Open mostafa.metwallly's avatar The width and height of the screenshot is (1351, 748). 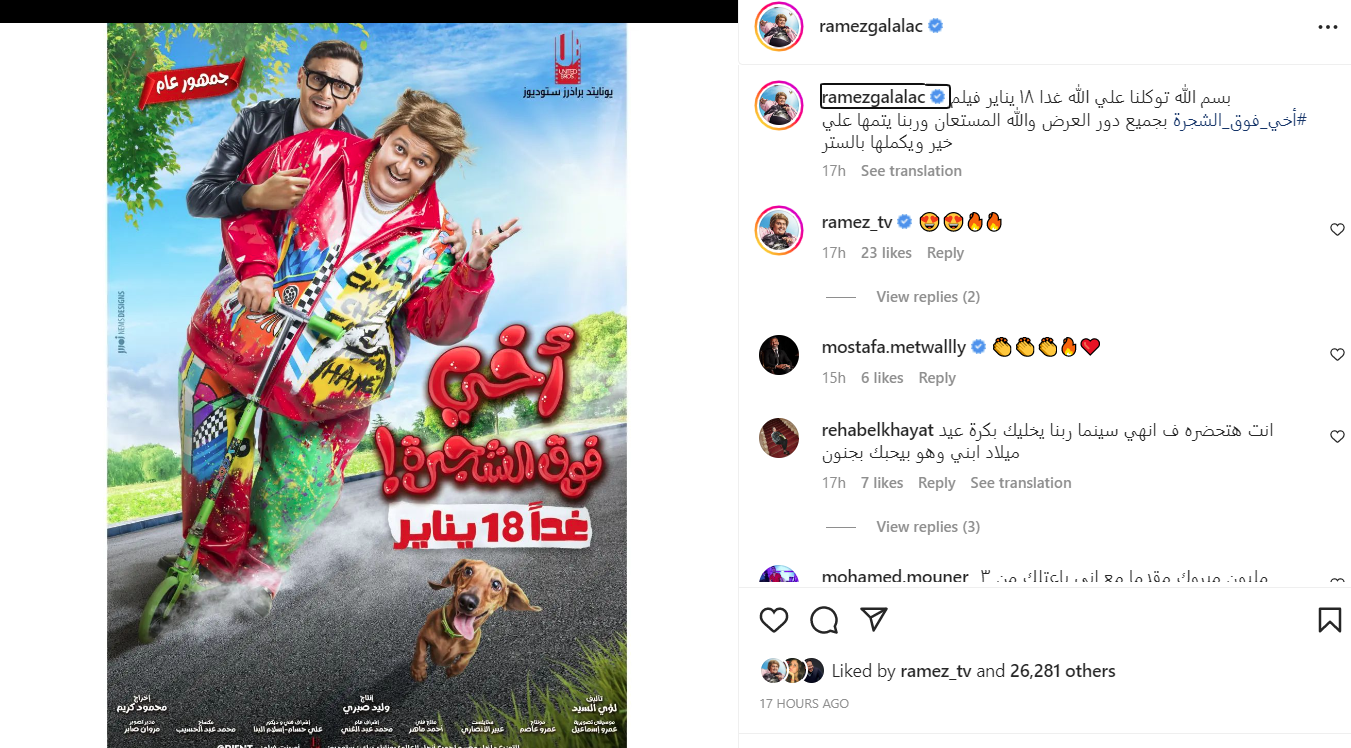point(779,355)
